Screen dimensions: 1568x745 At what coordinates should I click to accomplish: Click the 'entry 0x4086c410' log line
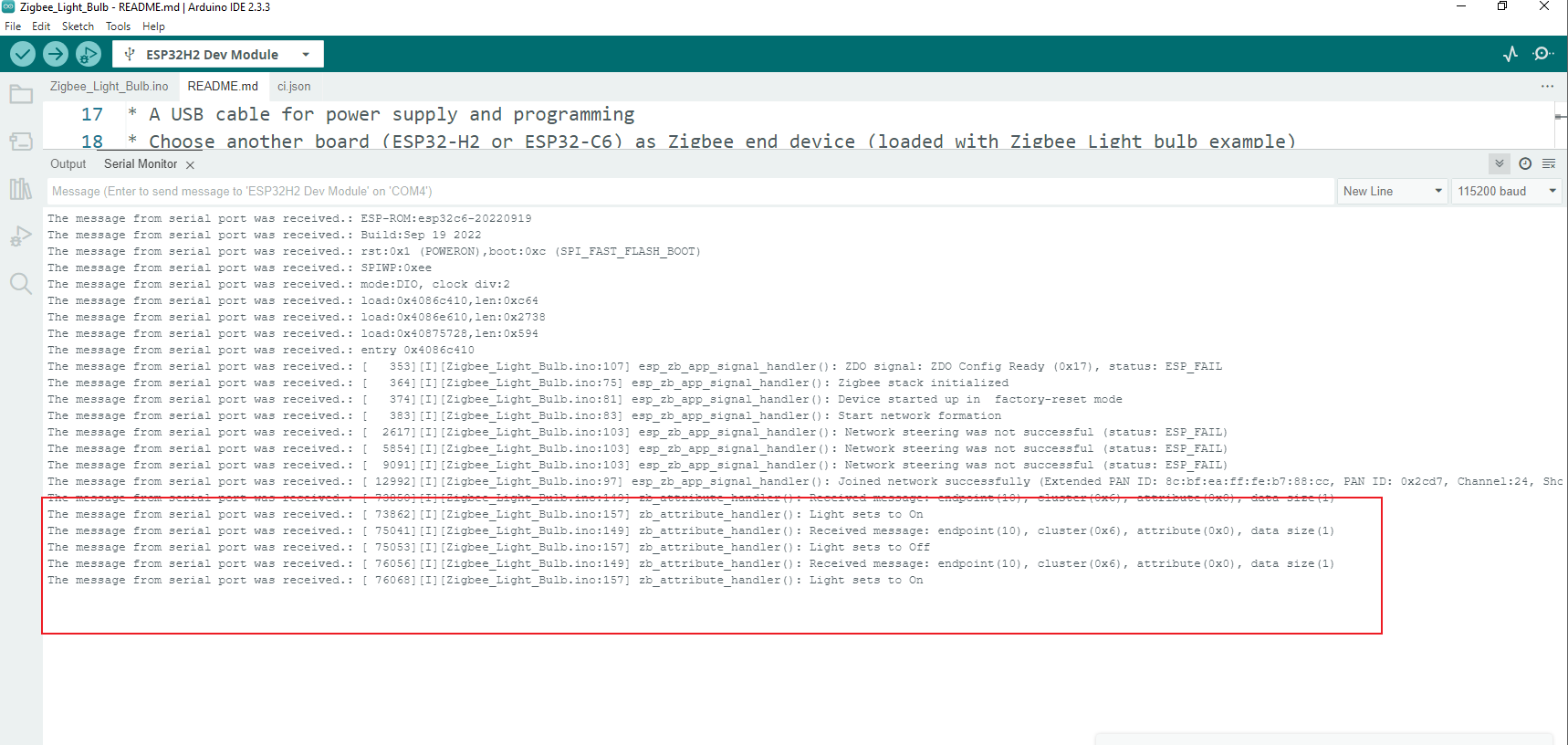tap(261, 350)
